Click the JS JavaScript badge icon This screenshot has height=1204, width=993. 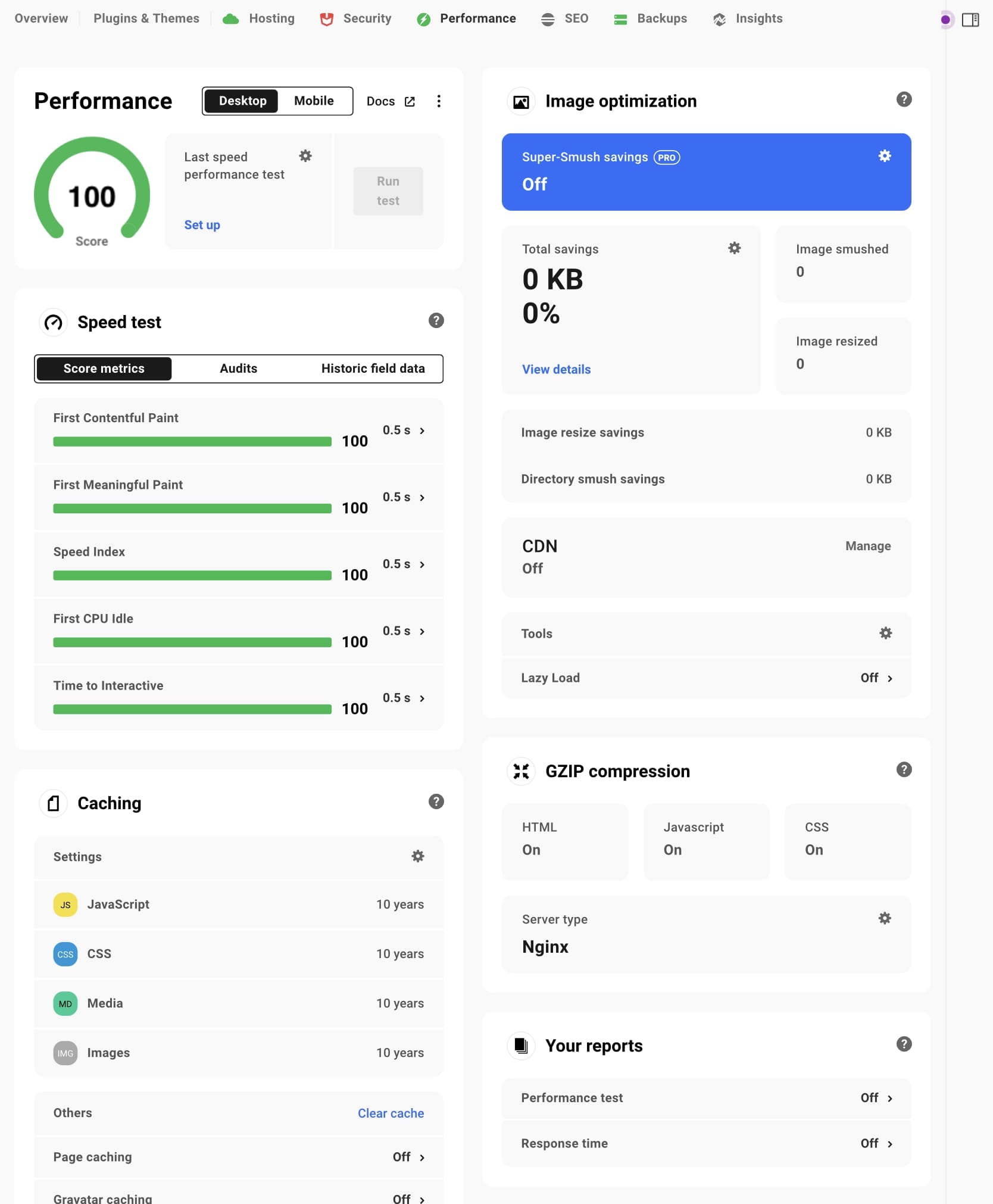[65, 904]
